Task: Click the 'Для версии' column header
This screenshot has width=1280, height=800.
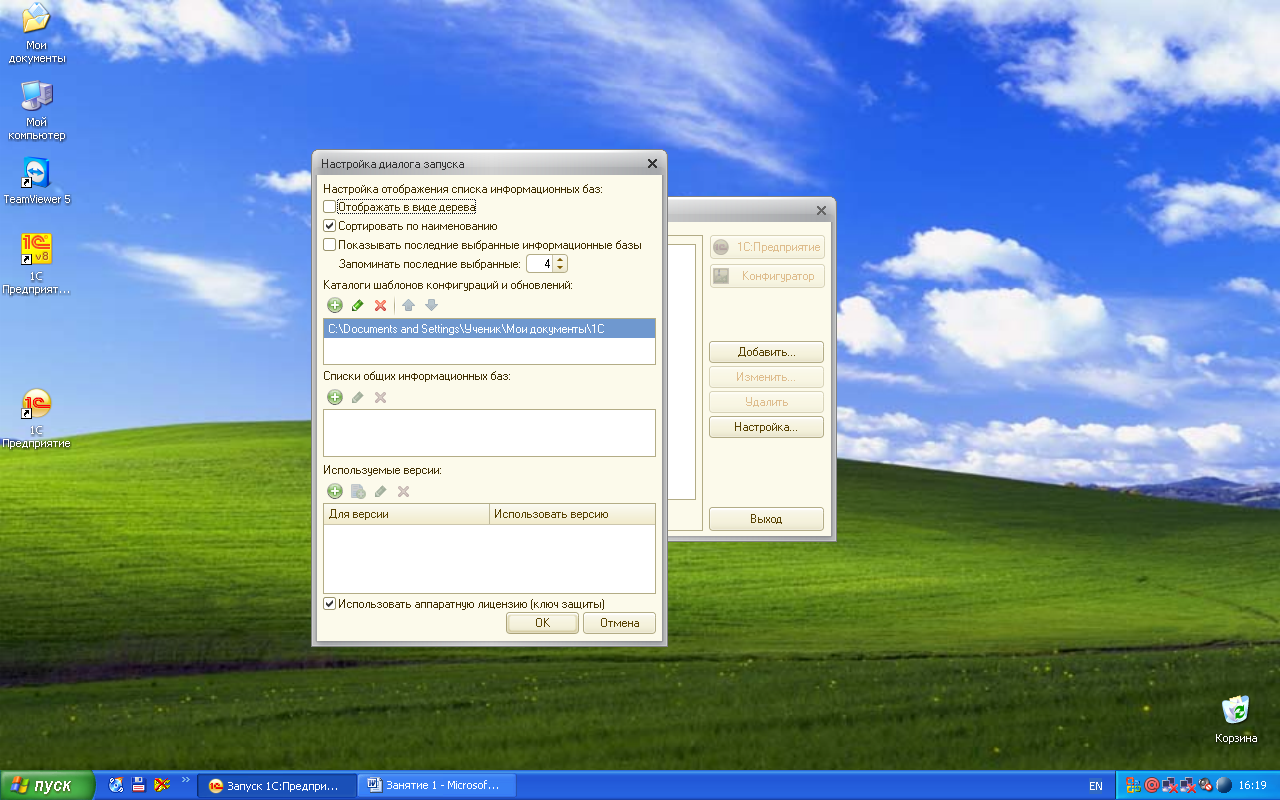Action: (407, 514)
